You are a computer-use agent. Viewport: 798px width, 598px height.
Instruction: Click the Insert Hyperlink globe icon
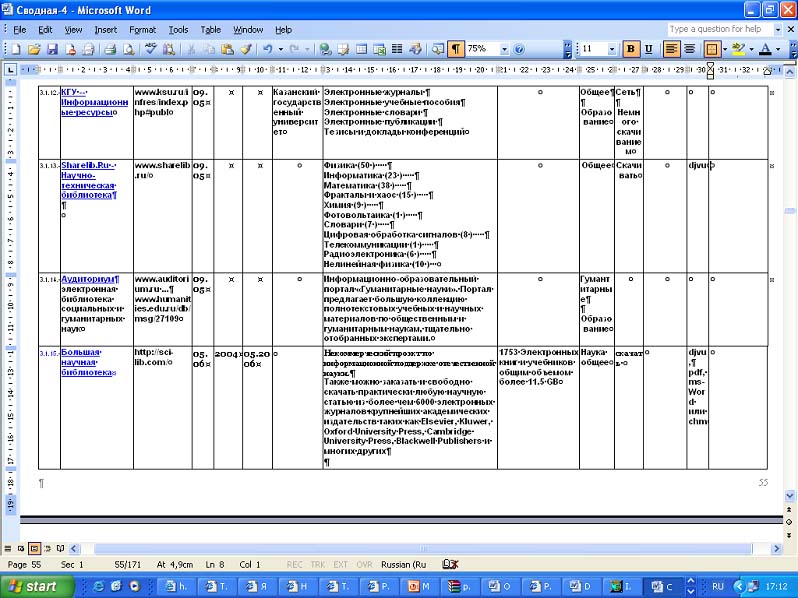pyautogui.click(x=324, y=49)
